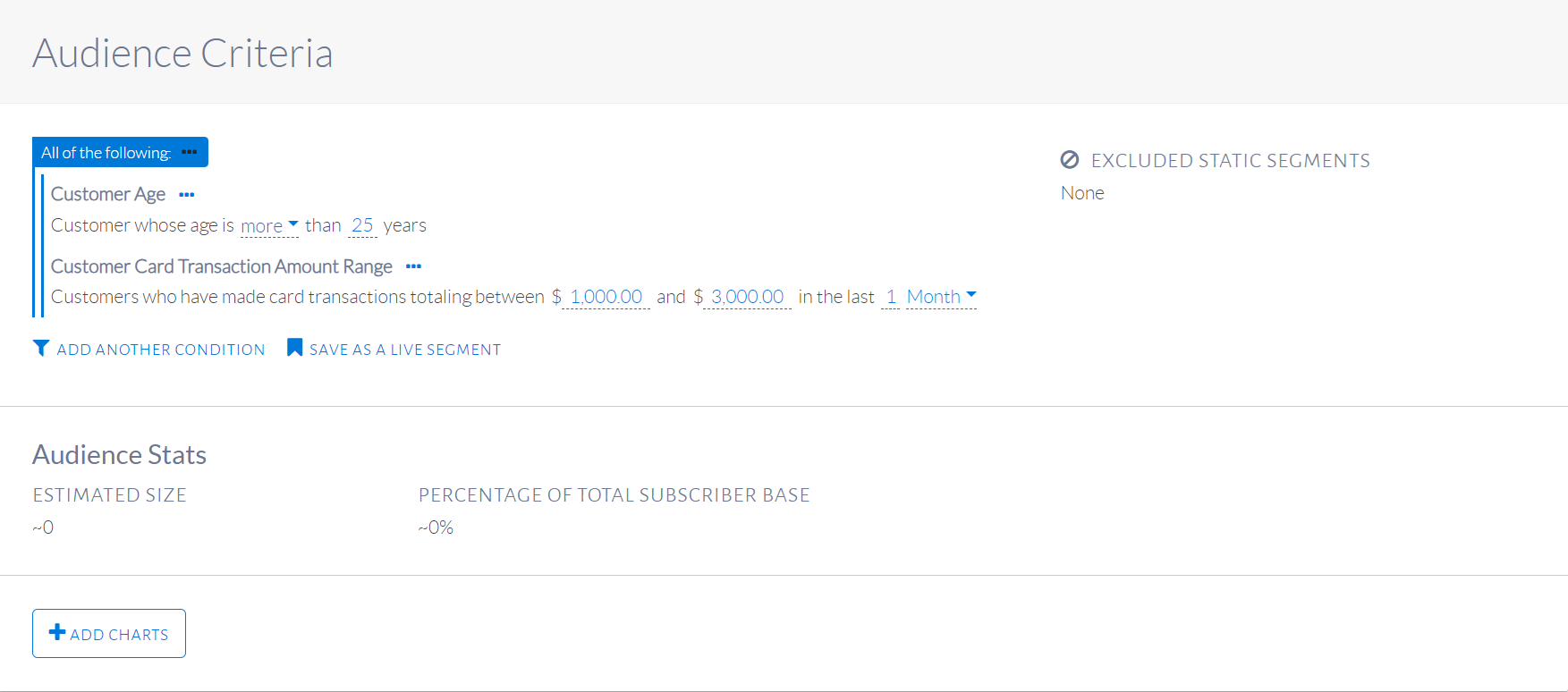Screen dimensions: 1568x692
Task: Select the Customer Card Transaction Amount Range title
Action: (x=222, y=266)
